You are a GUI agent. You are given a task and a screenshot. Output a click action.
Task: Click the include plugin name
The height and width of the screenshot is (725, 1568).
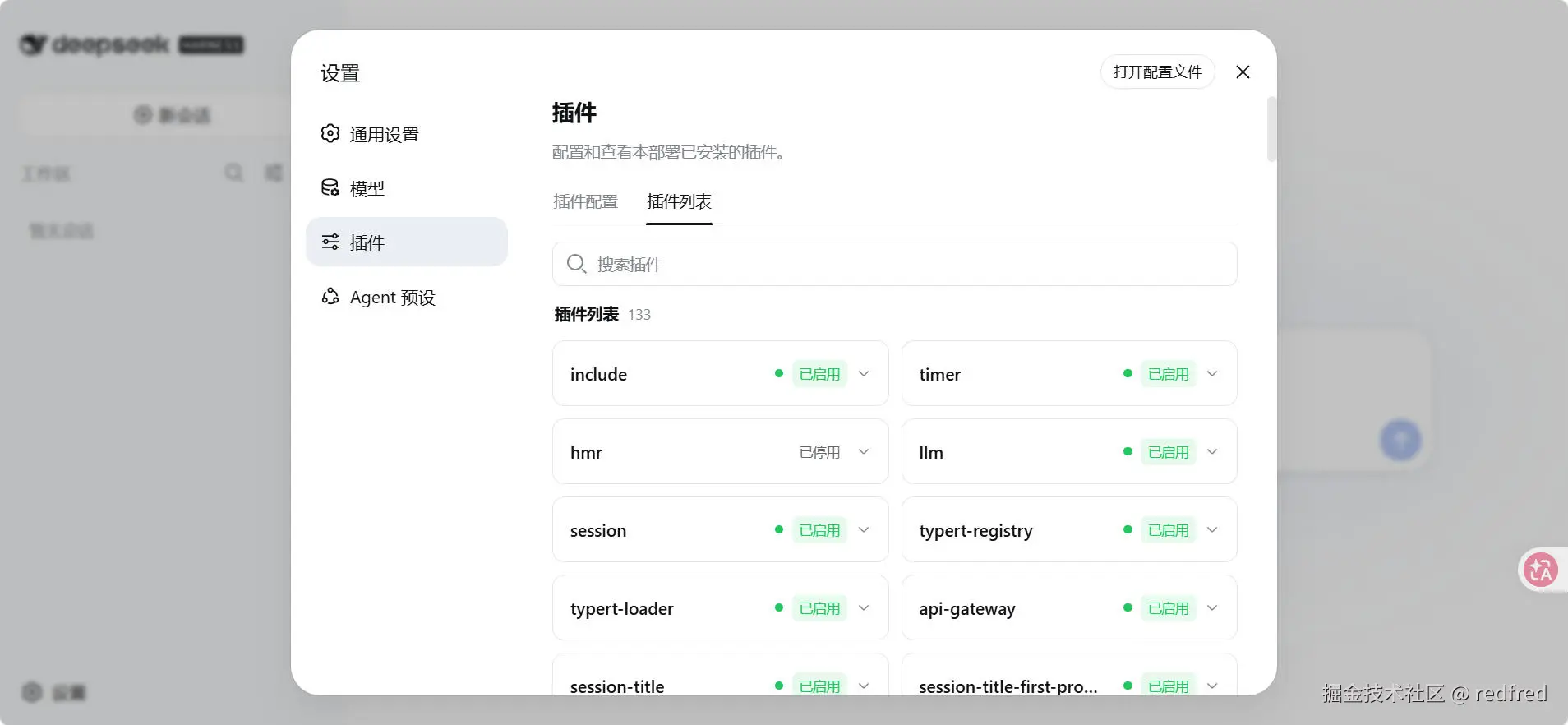point(598,375)
